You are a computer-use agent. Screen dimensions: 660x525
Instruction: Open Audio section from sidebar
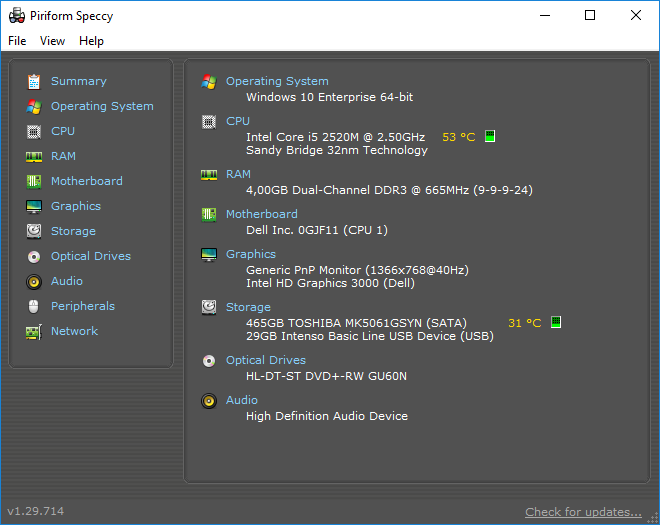[x=67, y=281]
